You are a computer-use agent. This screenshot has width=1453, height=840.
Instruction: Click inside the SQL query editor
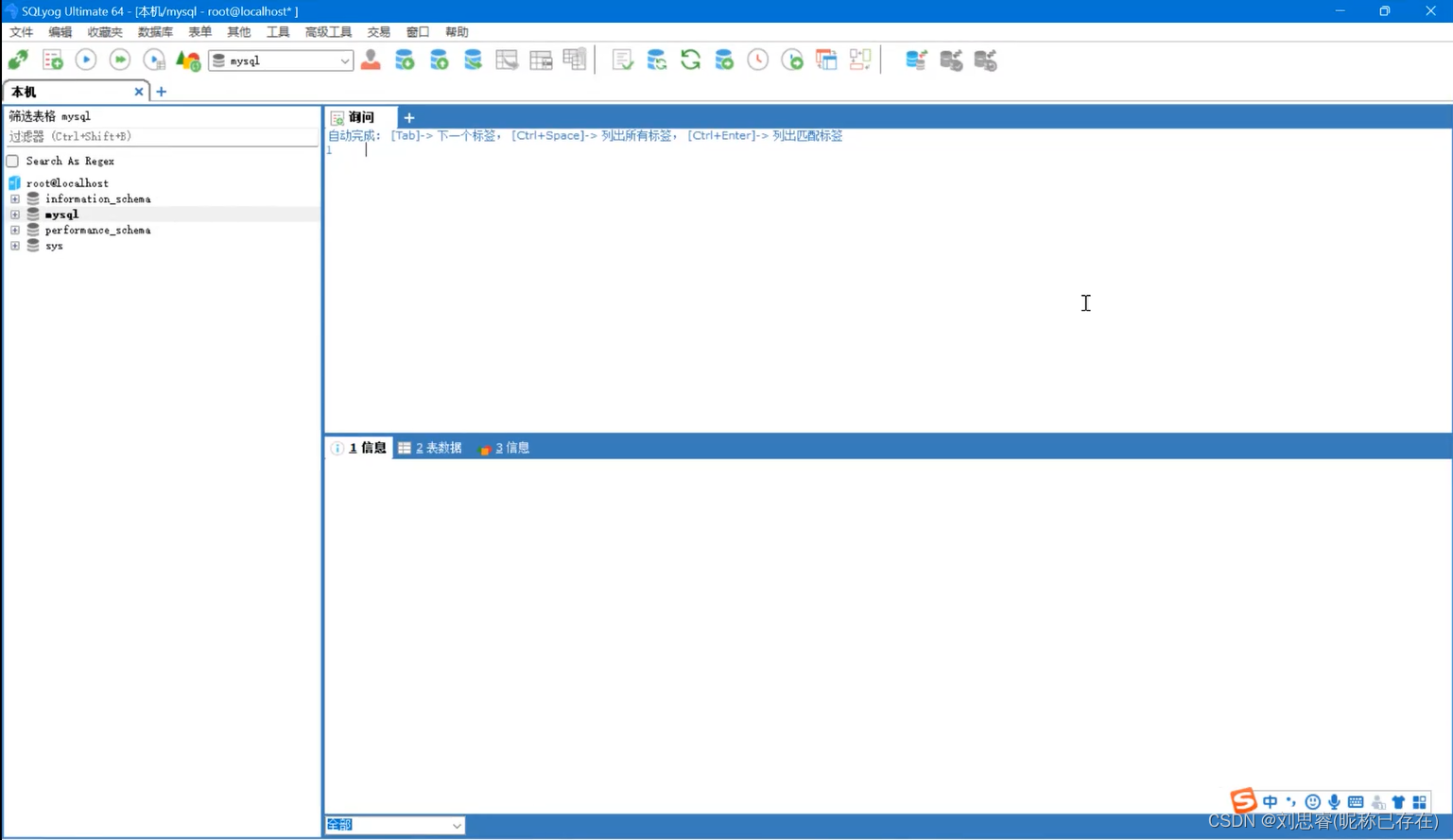[887, 286]
